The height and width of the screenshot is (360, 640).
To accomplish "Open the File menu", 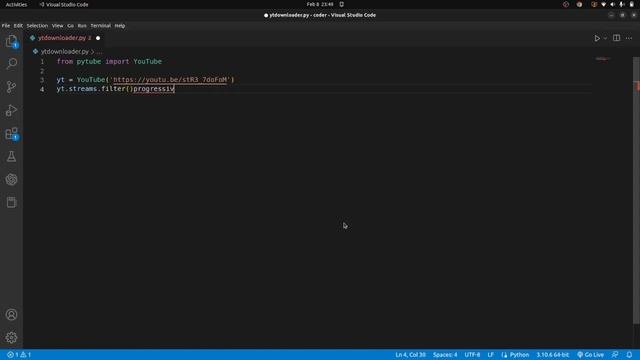I will 6,26.
